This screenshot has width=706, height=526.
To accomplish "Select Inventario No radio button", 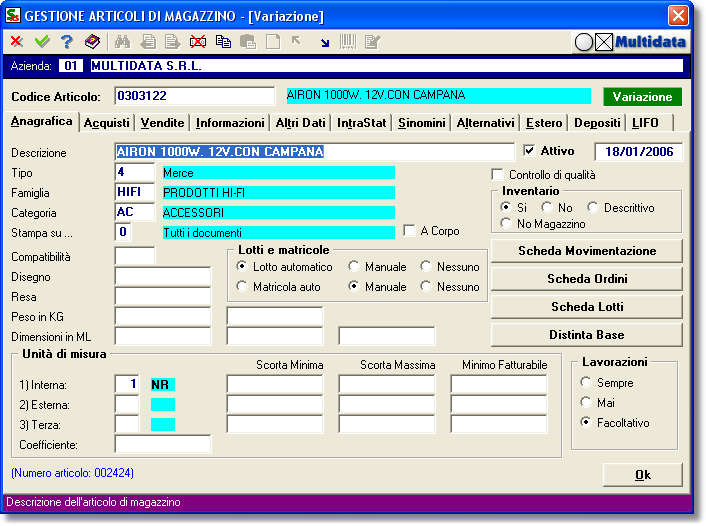I will tap(547, 207).
